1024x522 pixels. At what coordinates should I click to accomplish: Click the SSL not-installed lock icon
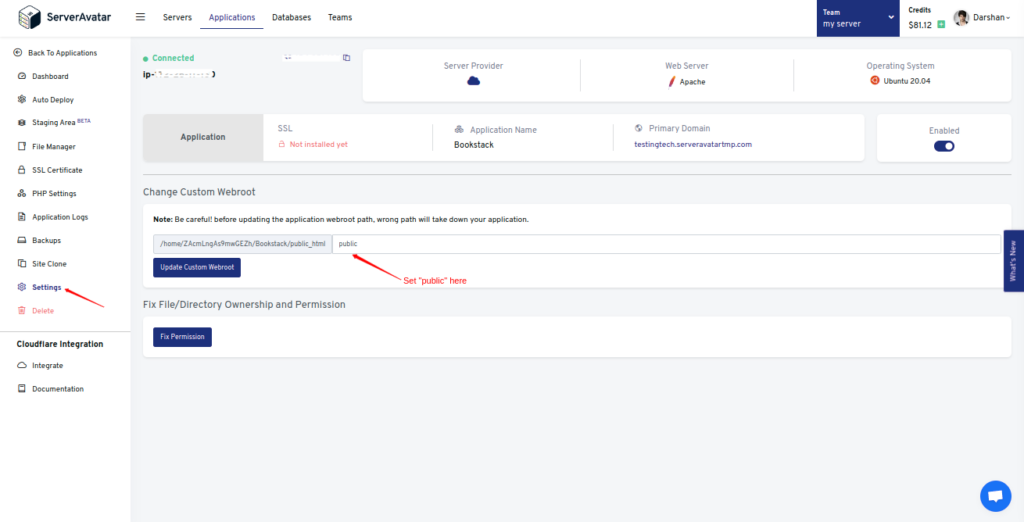pyautogui.click(x=282, y=144)
